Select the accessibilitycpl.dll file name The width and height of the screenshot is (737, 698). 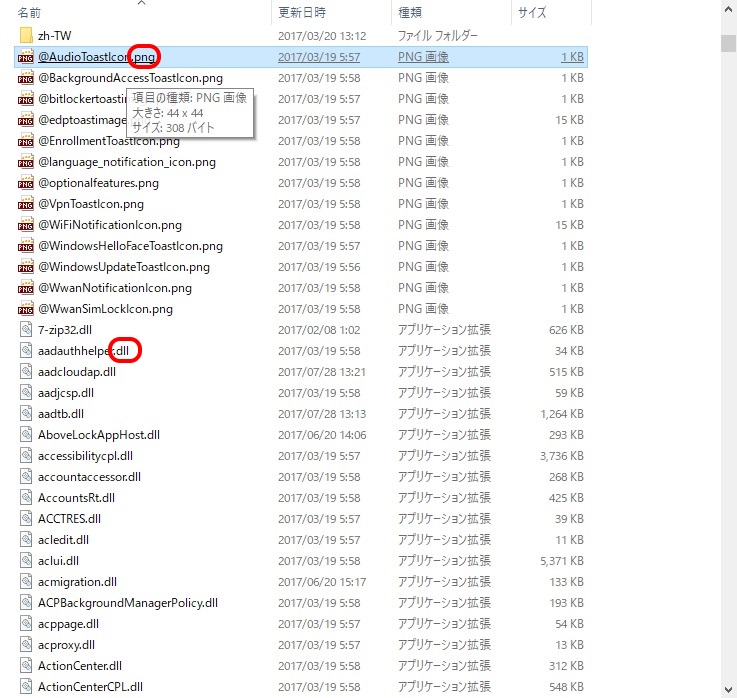tap(85, 456)
